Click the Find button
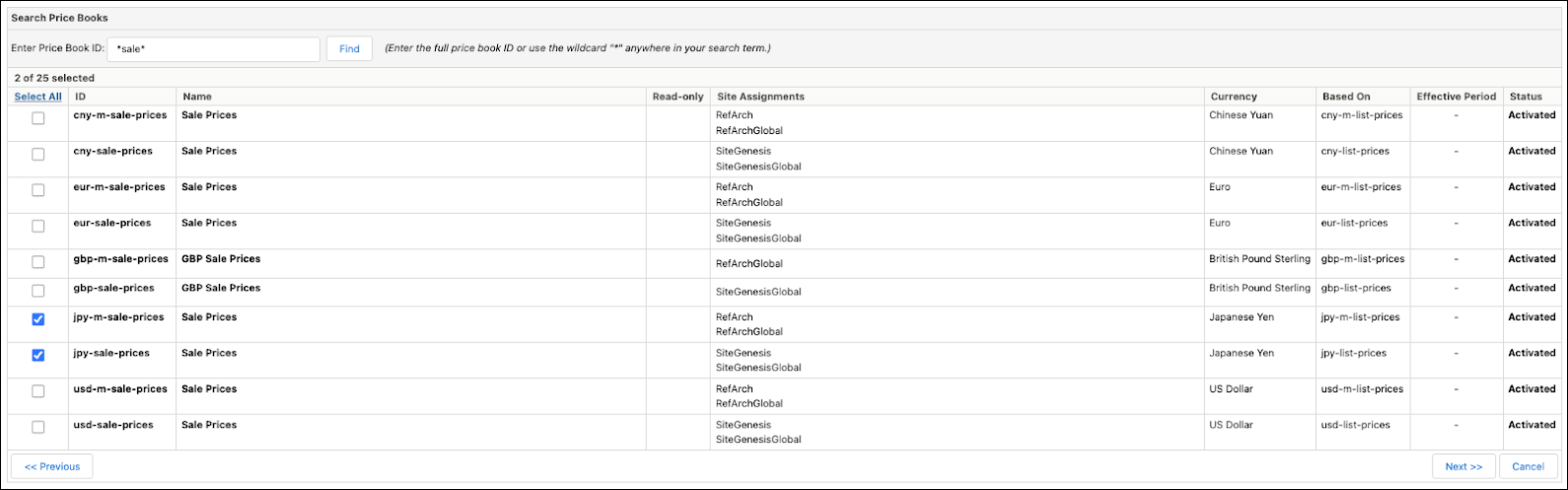Image resolution: width=1568 pixels, height=490 pixels. (349, 48)
